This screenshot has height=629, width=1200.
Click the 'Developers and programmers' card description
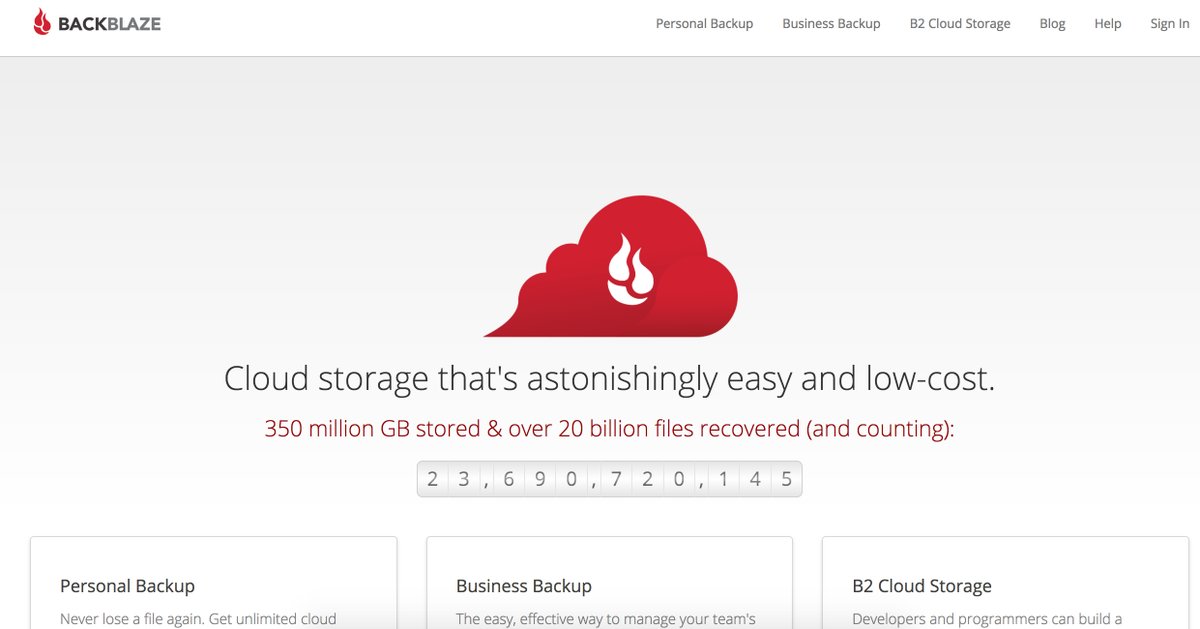(x=986, y=619)
